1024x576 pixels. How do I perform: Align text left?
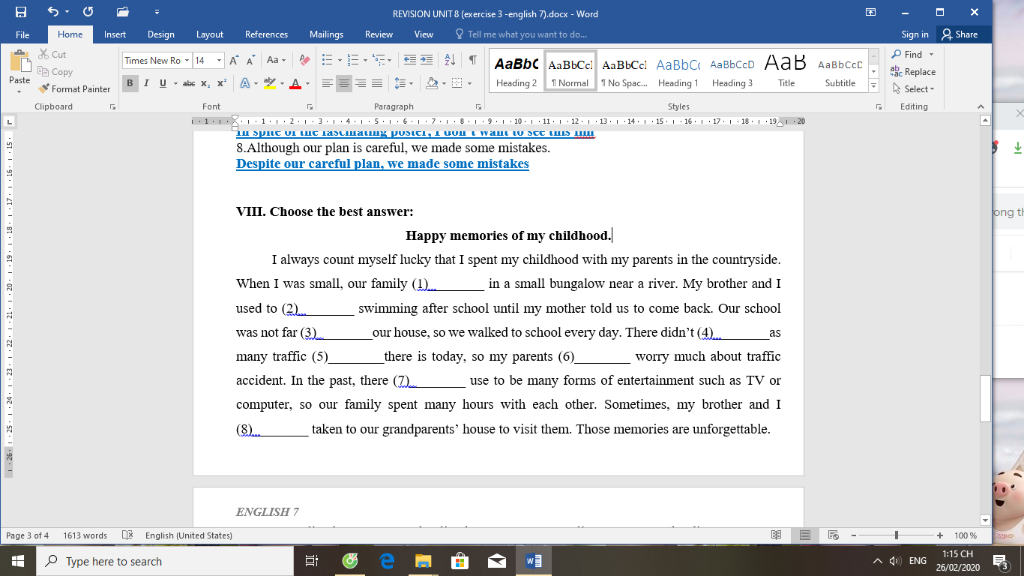click(327, 83)
